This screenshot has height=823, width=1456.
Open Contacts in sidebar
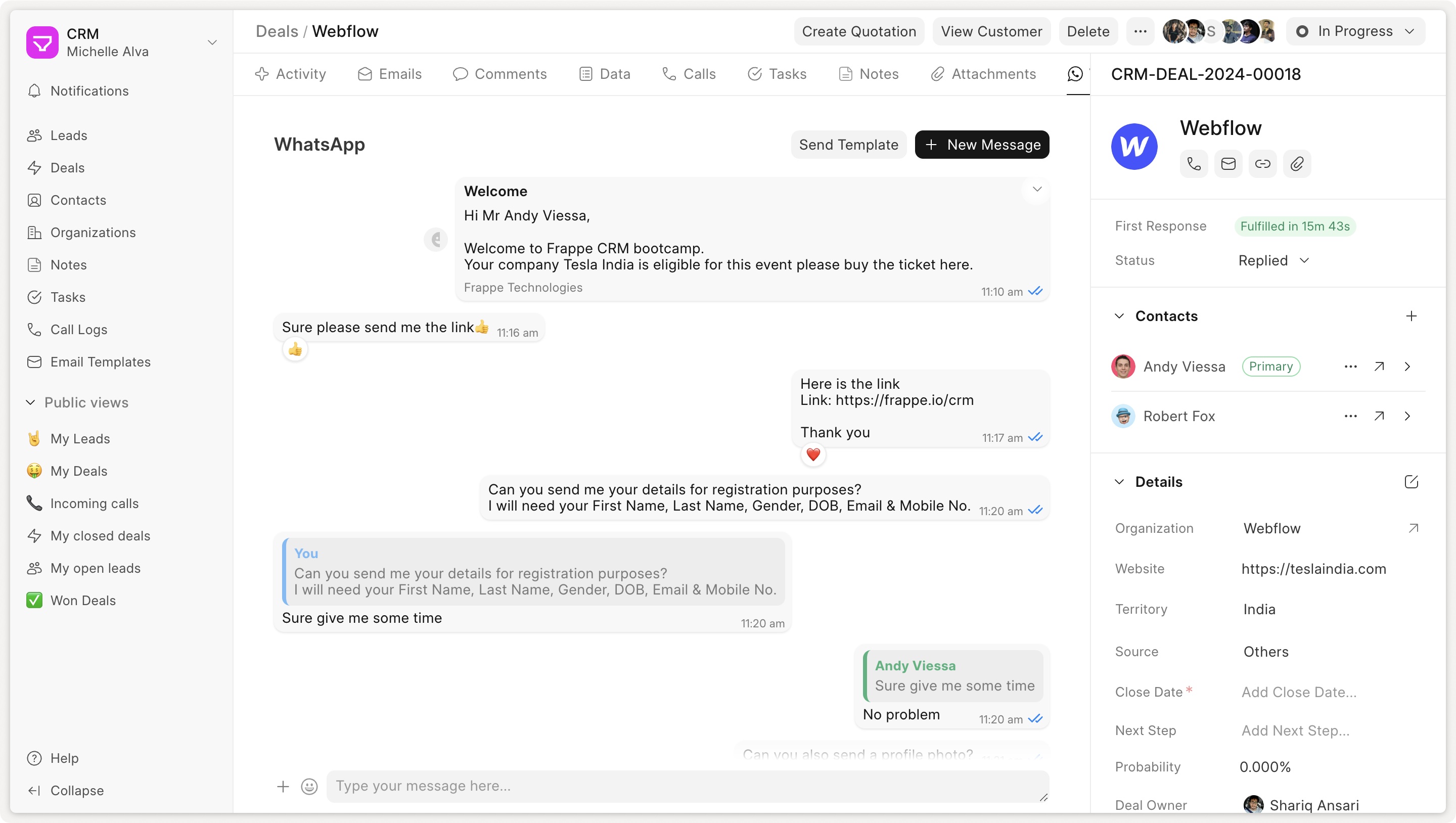click(x=78, y=200)
